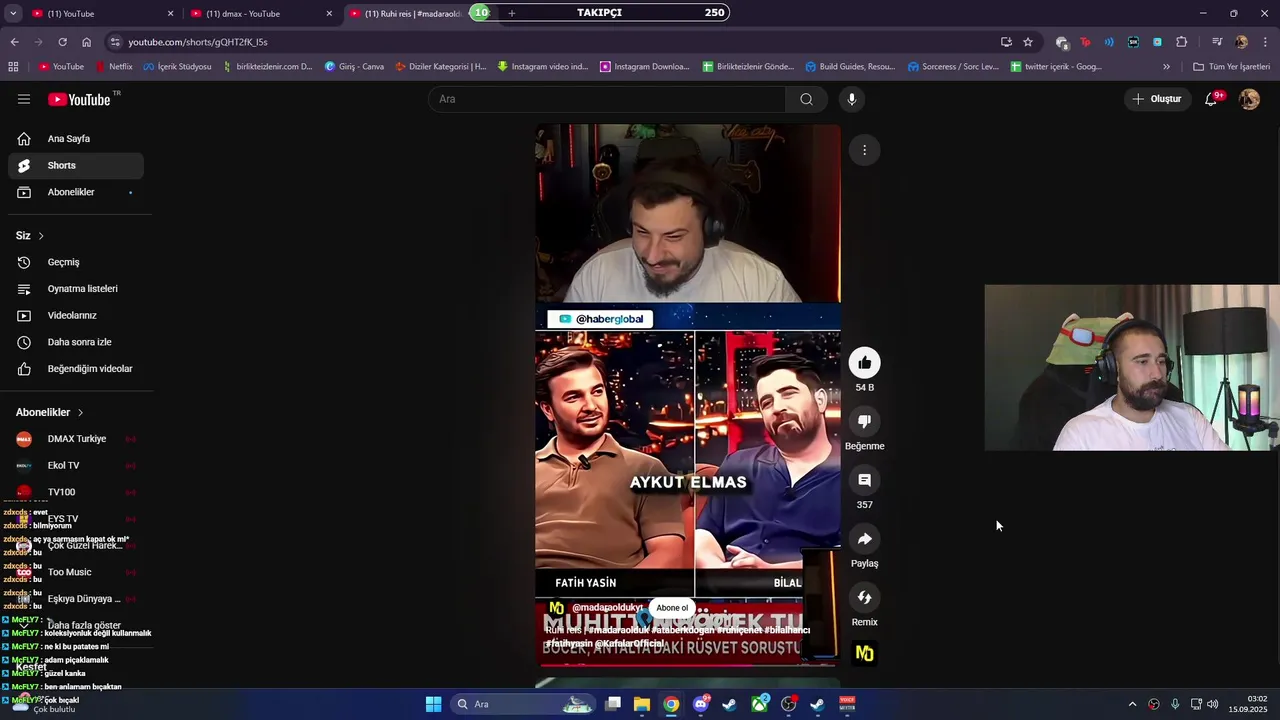Viewport: 1280px width, 720px height.
Task: Open the Short's sound source thumbnail
Action: 865,653
